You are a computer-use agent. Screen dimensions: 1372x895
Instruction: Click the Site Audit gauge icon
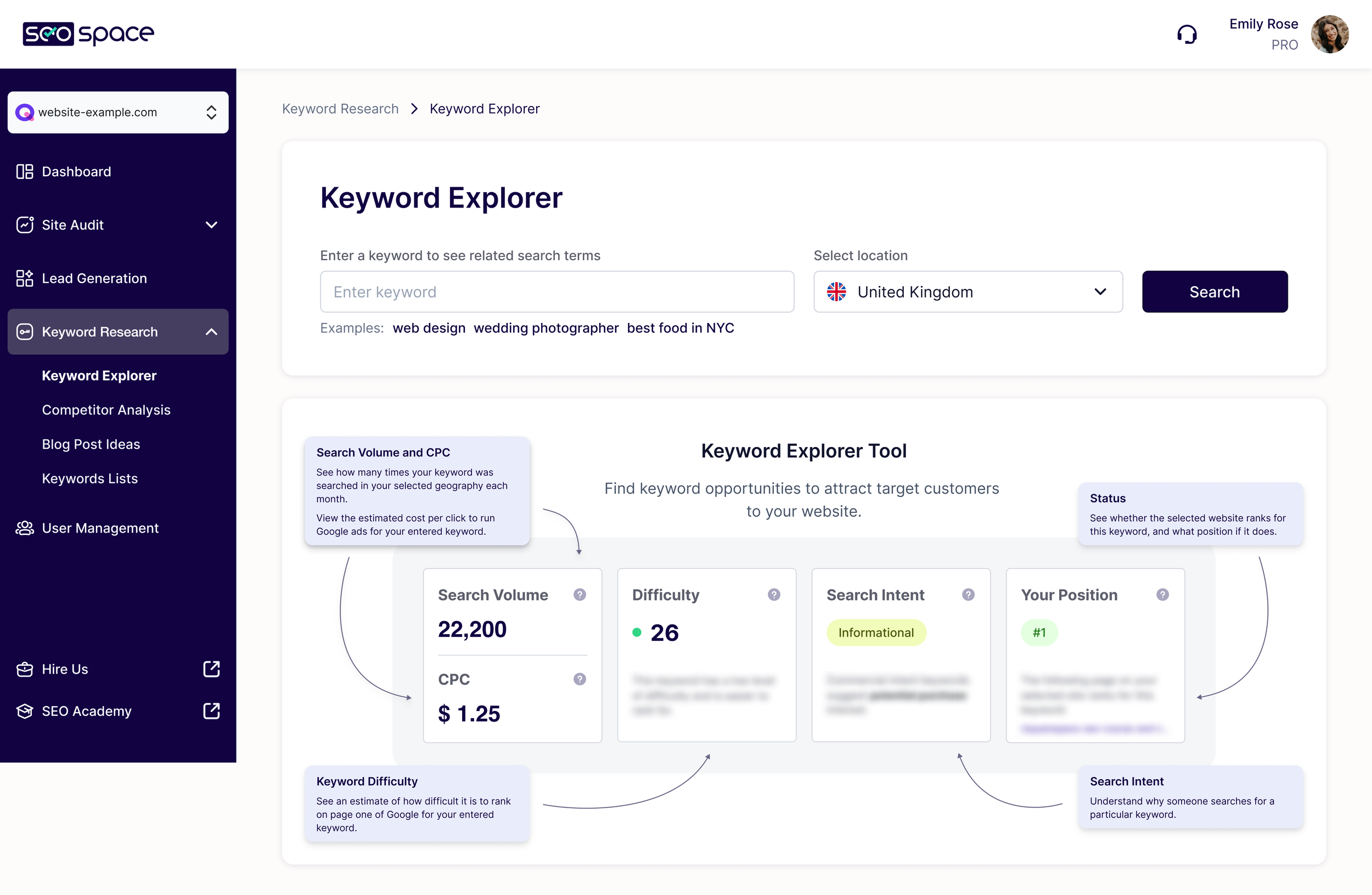pyautogui.click(x=24, y=225)
